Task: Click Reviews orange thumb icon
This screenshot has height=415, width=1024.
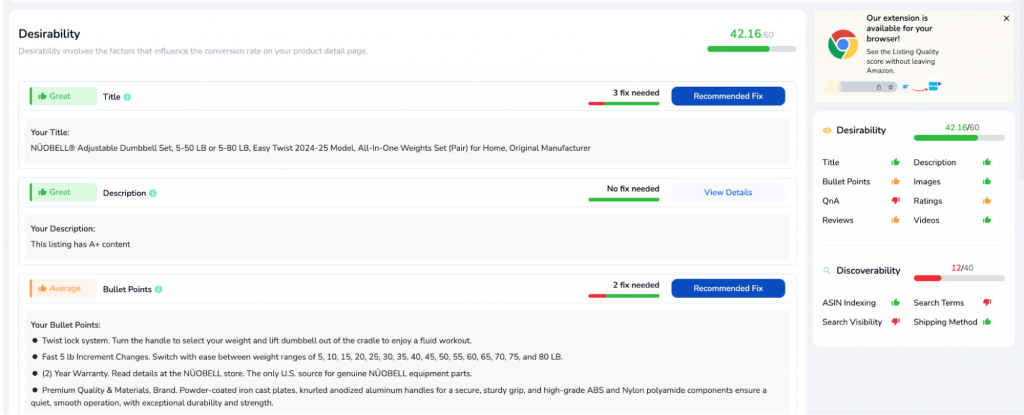Action: pos(895,220)
